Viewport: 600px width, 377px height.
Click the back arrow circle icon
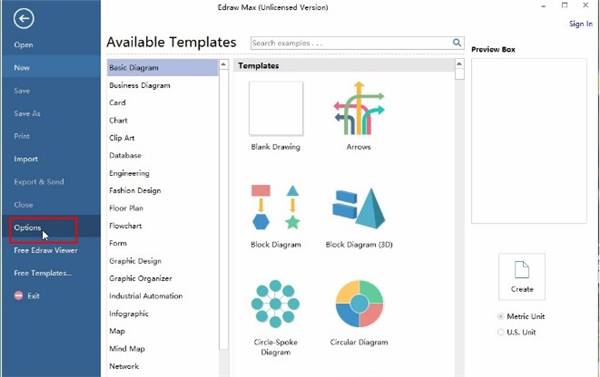coord(24,18)
